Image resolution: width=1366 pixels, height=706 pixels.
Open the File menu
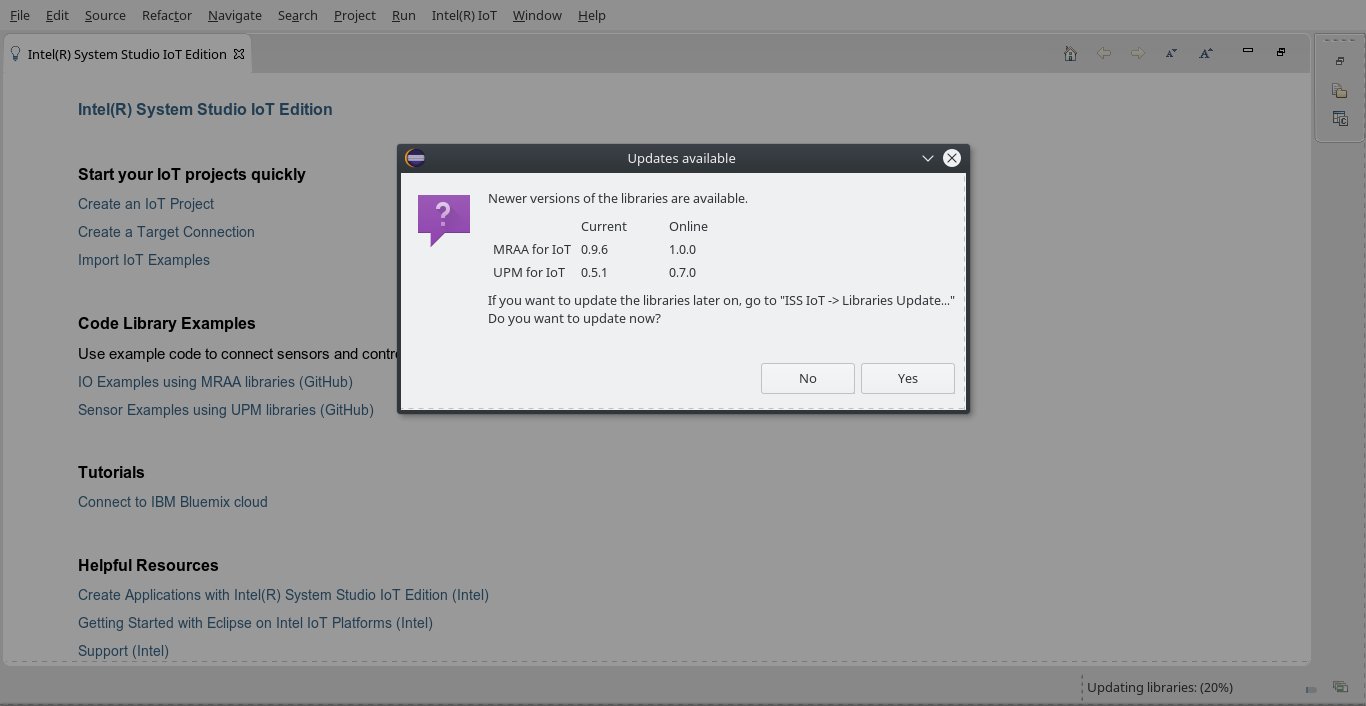19,15
